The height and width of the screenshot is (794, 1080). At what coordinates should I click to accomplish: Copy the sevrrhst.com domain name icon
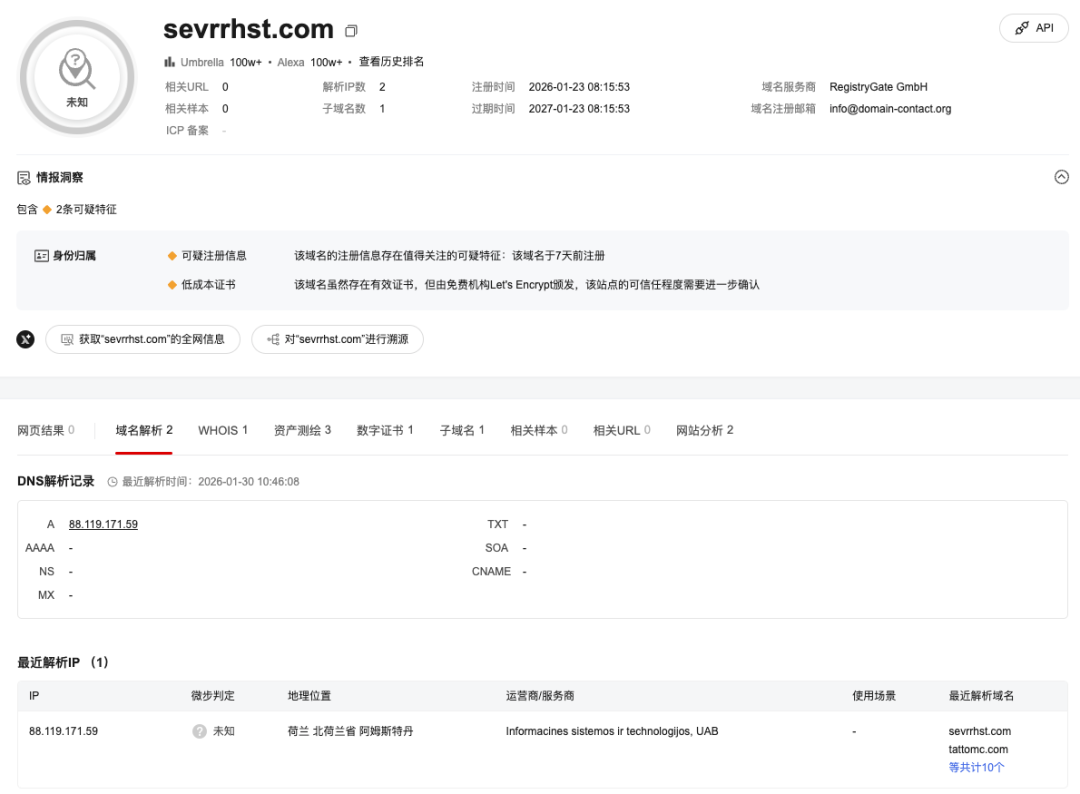pos(351,31)
